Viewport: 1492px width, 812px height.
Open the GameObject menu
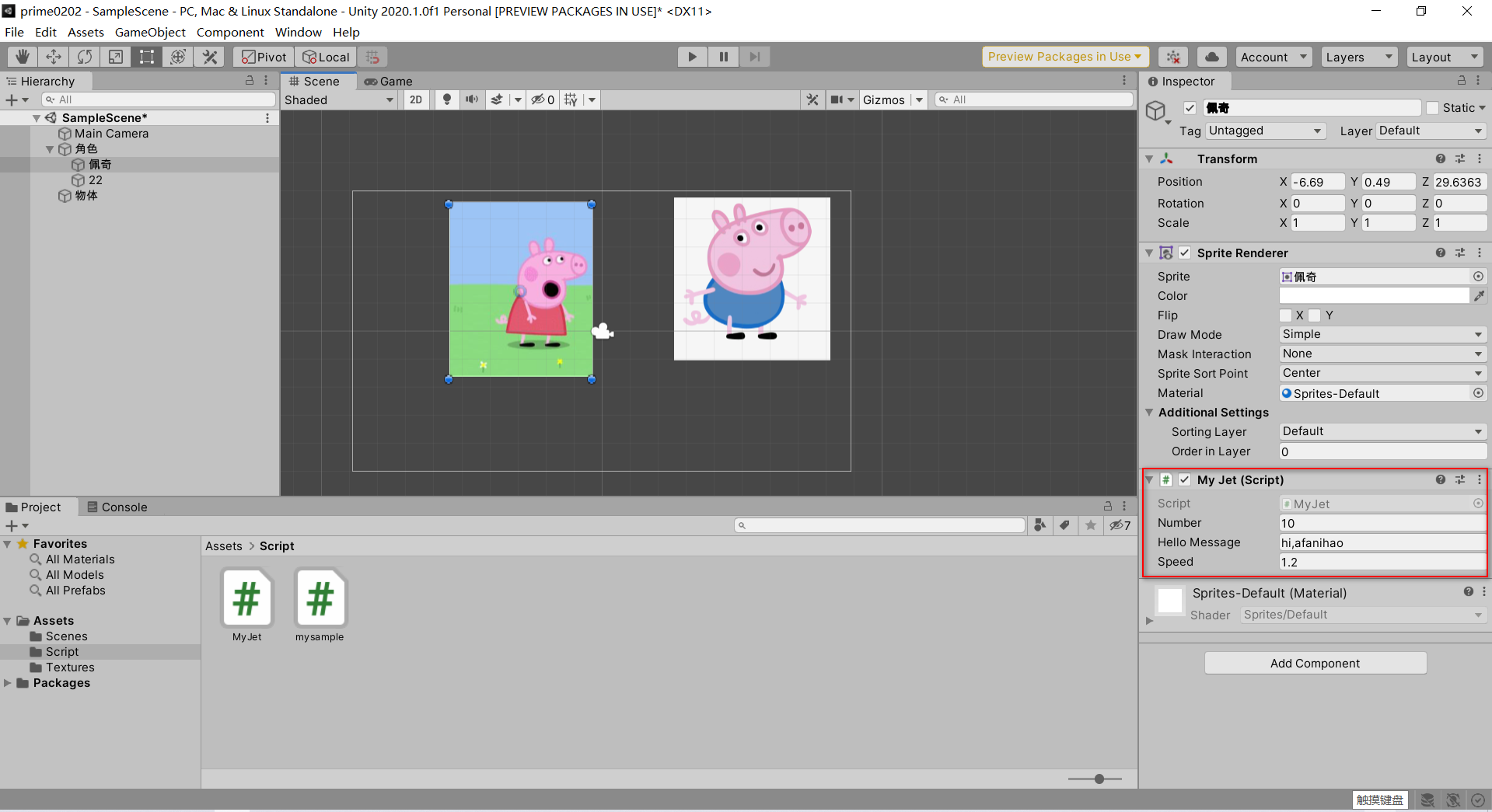[150, 32]
